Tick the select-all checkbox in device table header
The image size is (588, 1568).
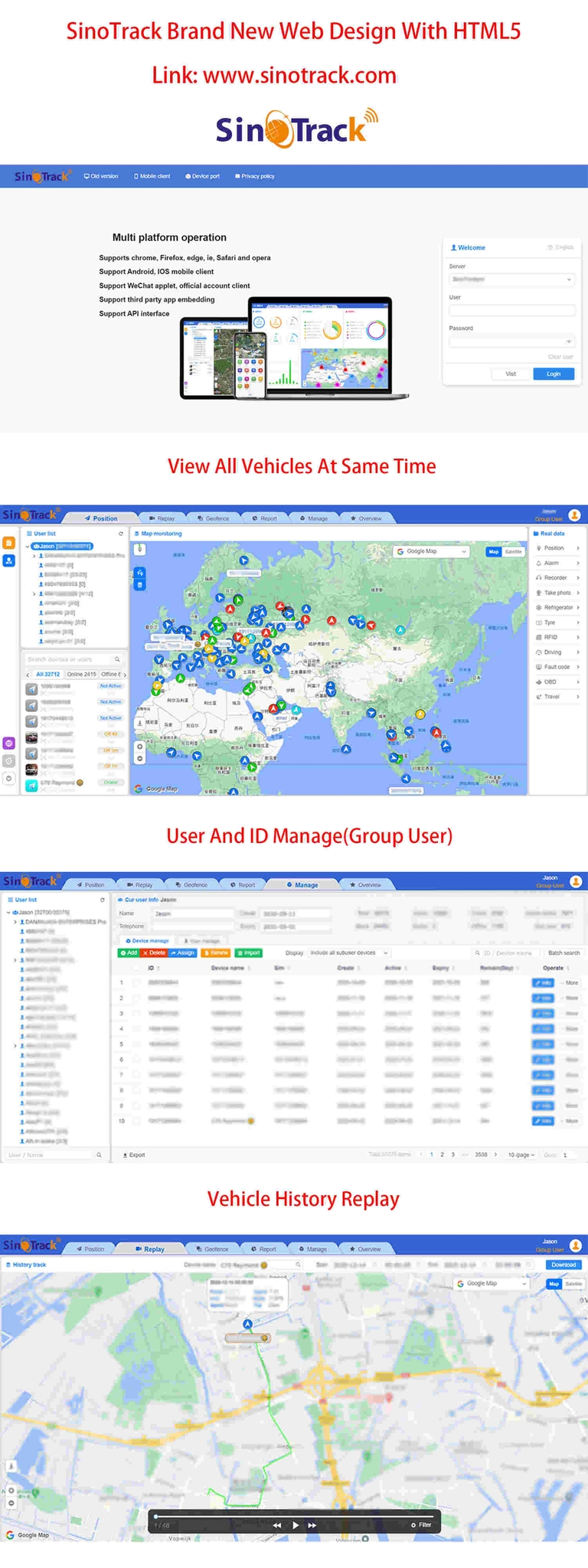click(x=137, y=968)
